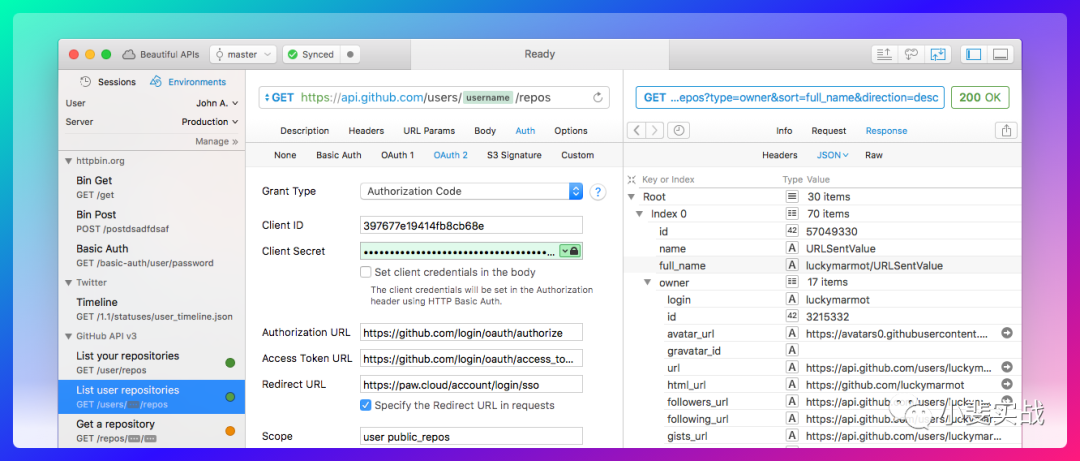Image resolution: width=1080 pixels, height=461 pixels.
Task: Select the S3 Signature auth type
Action: tap(514, 155)
